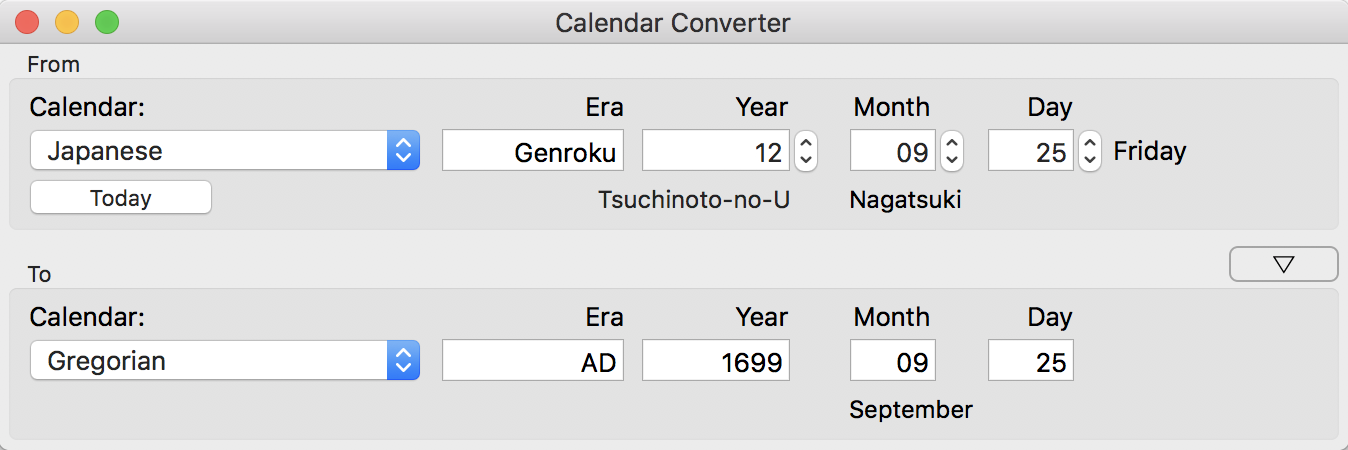1348x450 pixels.
Task: Set date with the Today button
Action: pyautogui.click(x=121, y=198)
